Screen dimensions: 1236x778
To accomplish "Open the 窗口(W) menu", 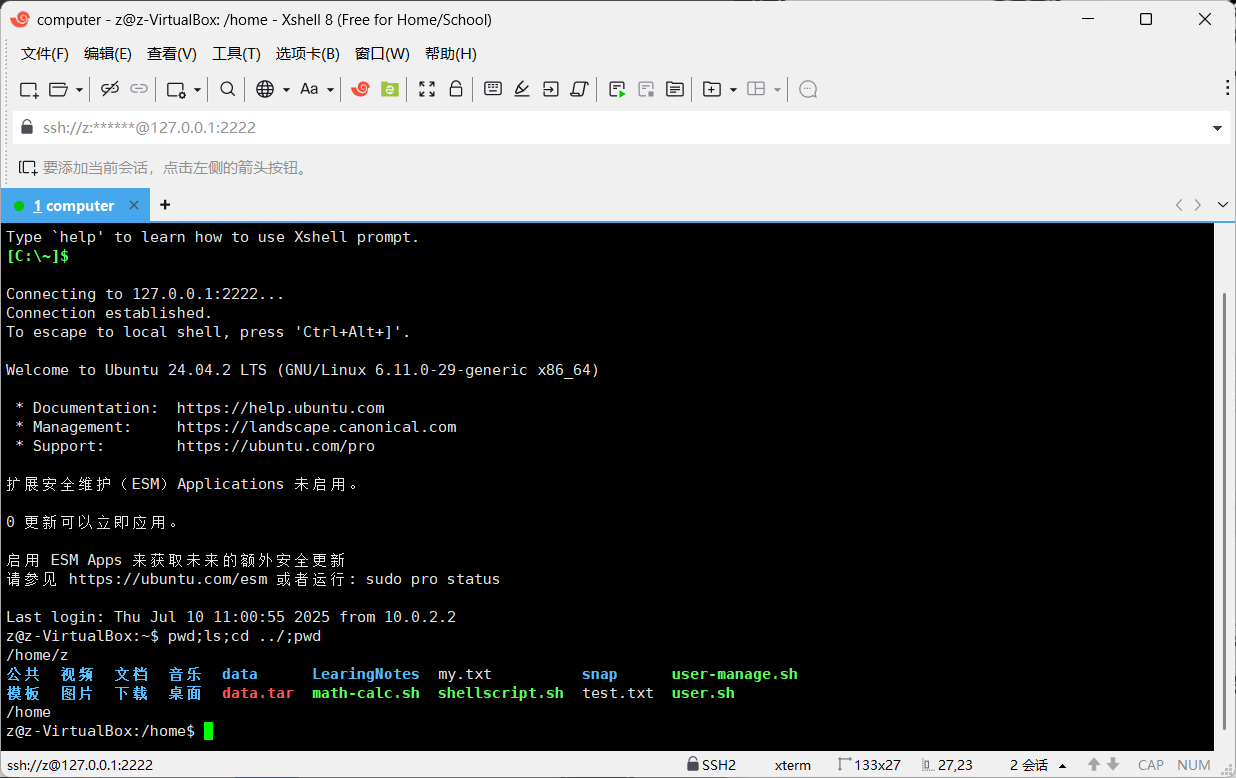I will (382, 53).
